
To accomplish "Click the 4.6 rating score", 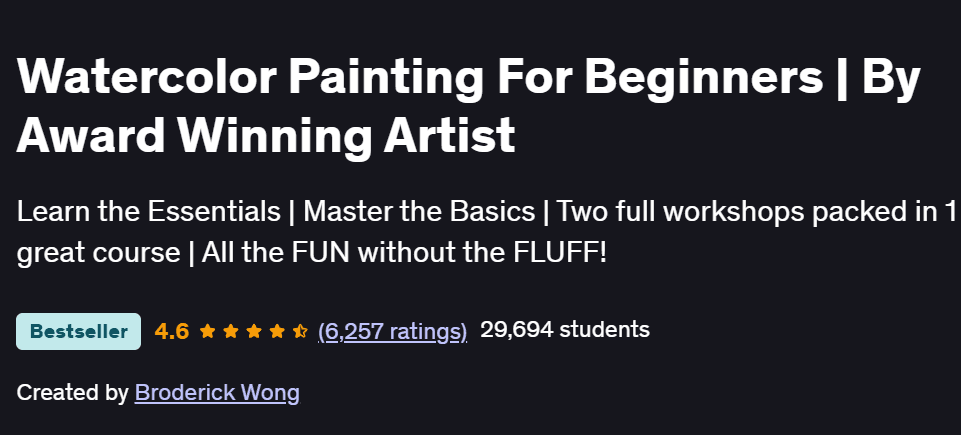I will coord(172,331).
